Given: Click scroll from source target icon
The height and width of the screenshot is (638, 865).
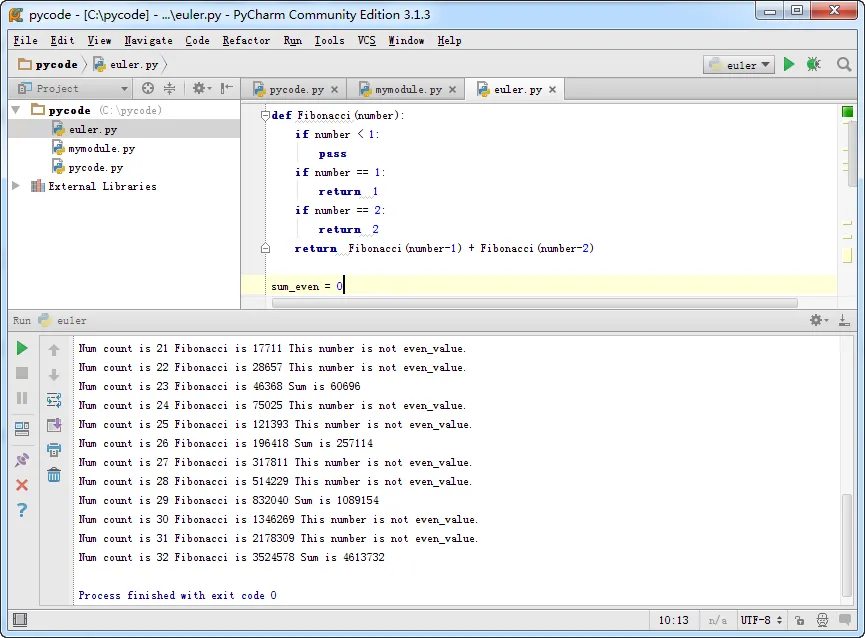Looking at the screenshot, I should [x=147, y=88].
